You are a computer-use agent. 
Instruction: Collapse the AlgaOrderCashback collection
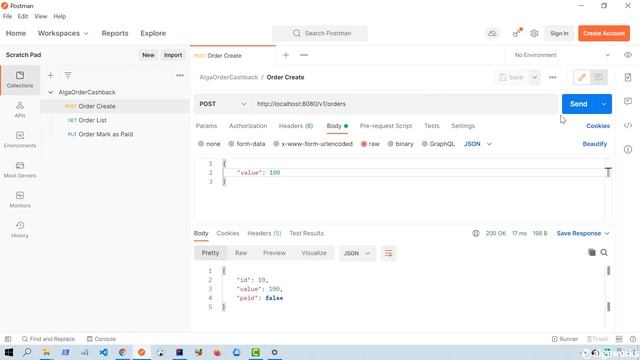click(51, 92)
